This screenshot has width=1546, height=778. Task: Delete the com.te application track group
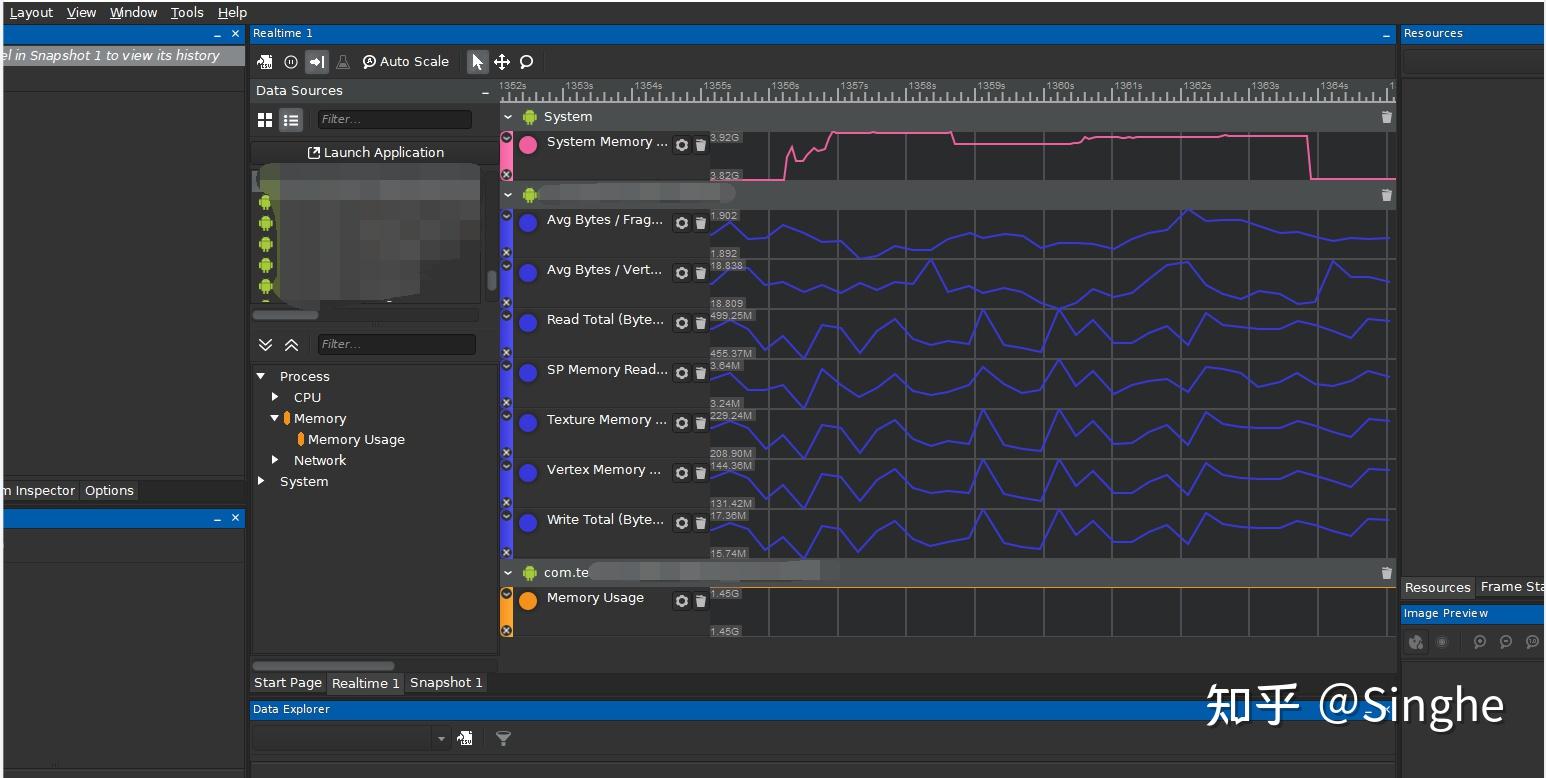(1386, 573)
